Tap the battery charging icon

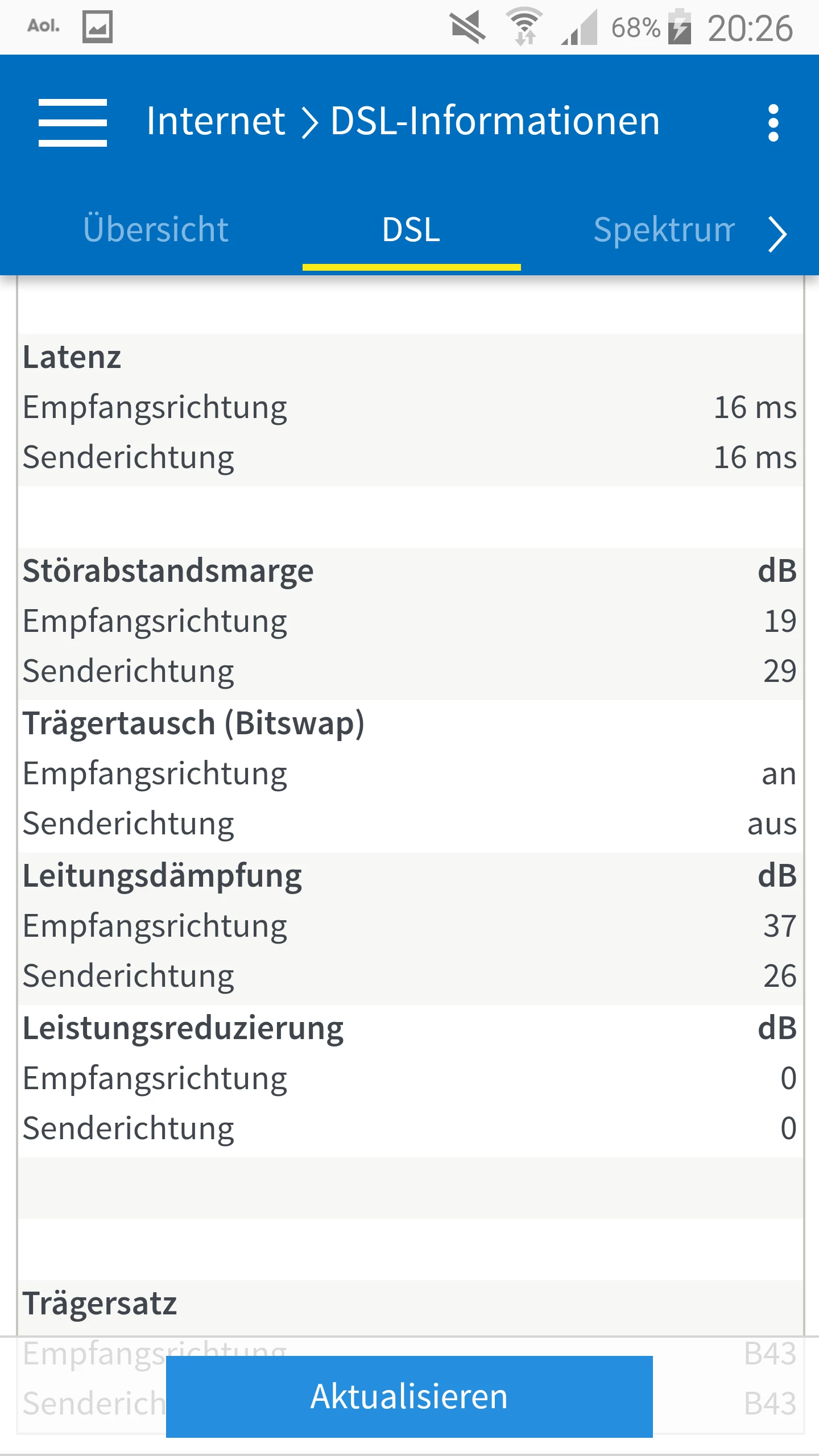click(x=680, y=27)
